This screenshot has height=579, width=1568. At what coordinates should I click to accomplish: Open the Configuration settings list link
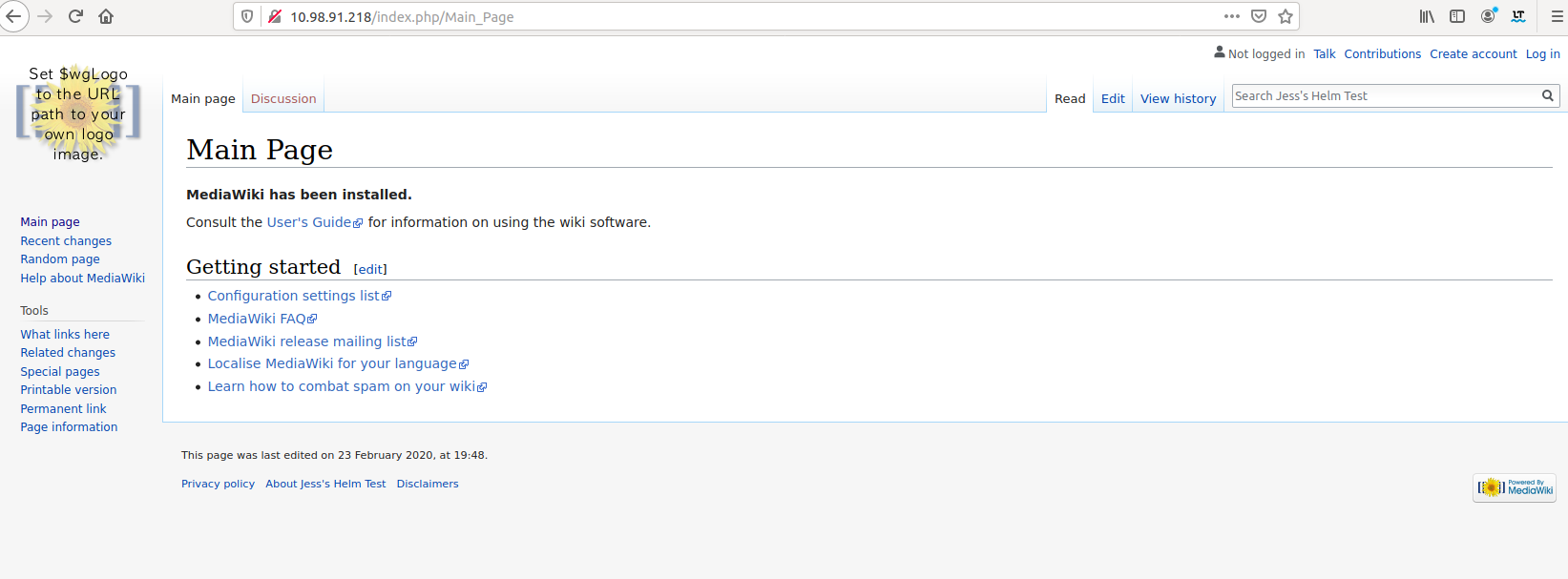[x=293, y=296]
